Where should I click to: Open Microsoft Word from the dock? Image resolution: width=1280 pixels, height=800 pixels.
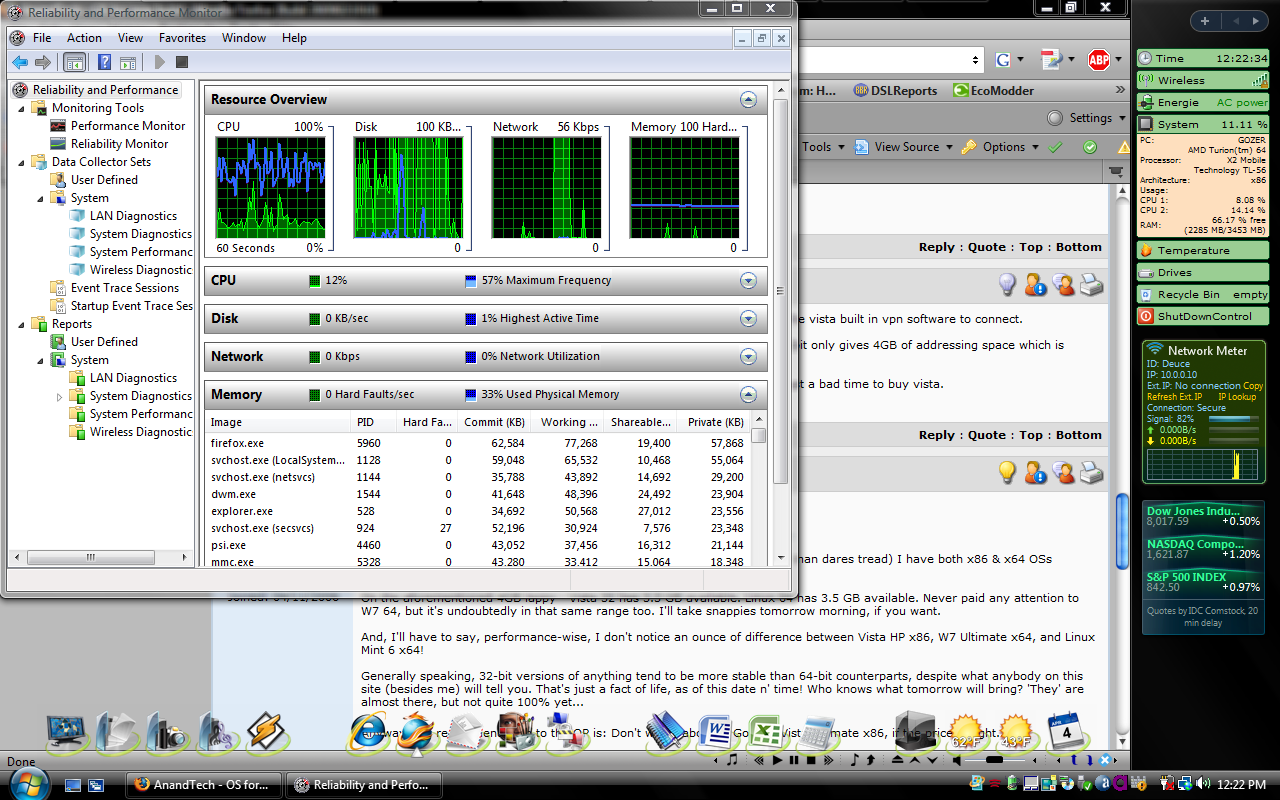715,733
